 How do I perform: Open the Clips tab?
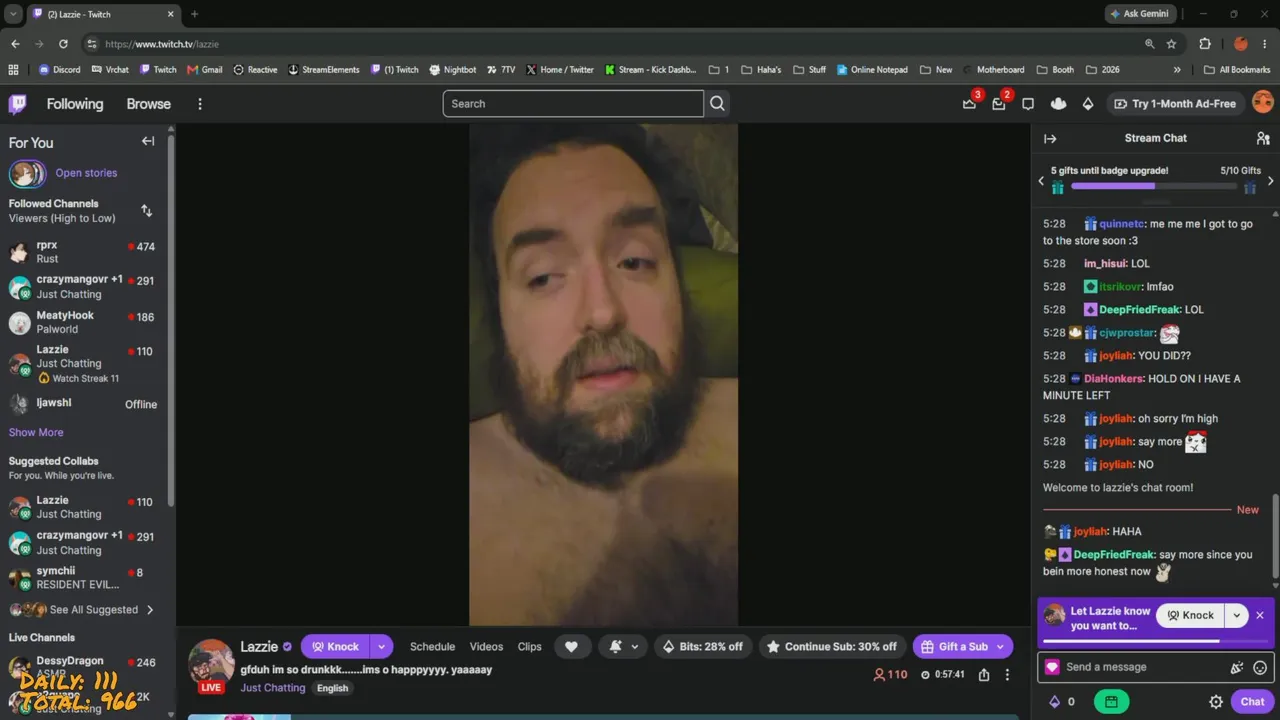(x=530, y=647)
